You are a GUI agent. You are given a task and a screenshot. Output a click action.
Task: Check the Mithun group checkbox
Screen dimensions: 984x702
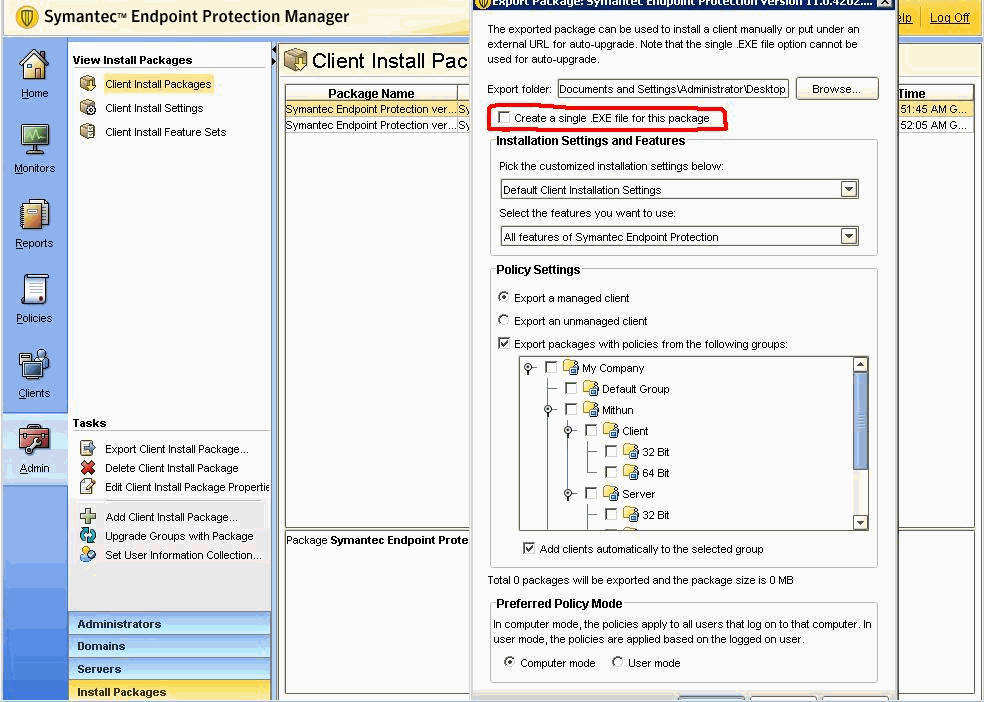point(571,409)
